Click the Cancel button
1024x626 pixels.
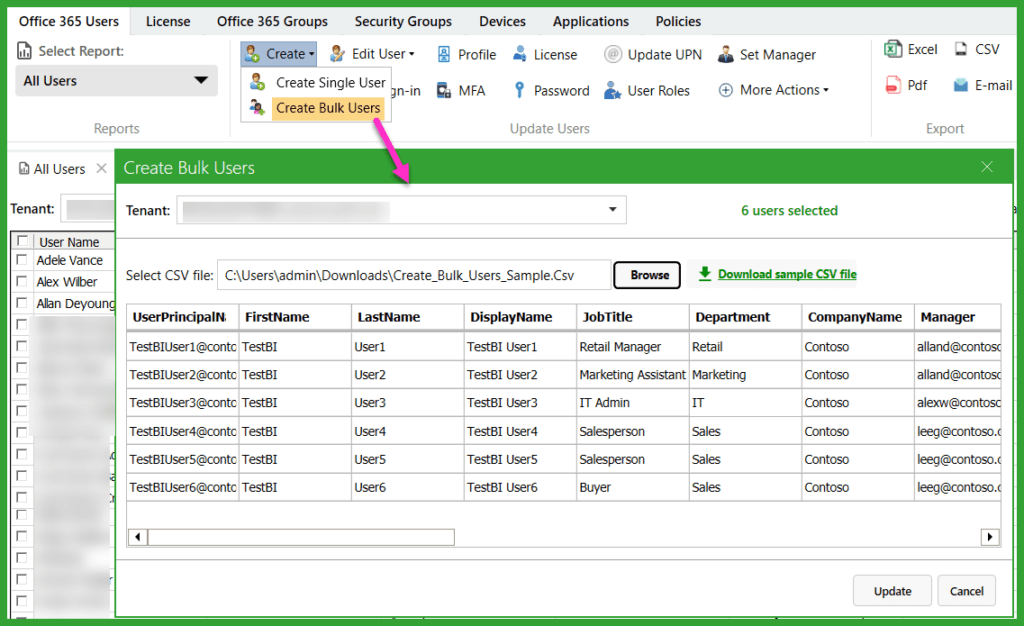[967, 591]
